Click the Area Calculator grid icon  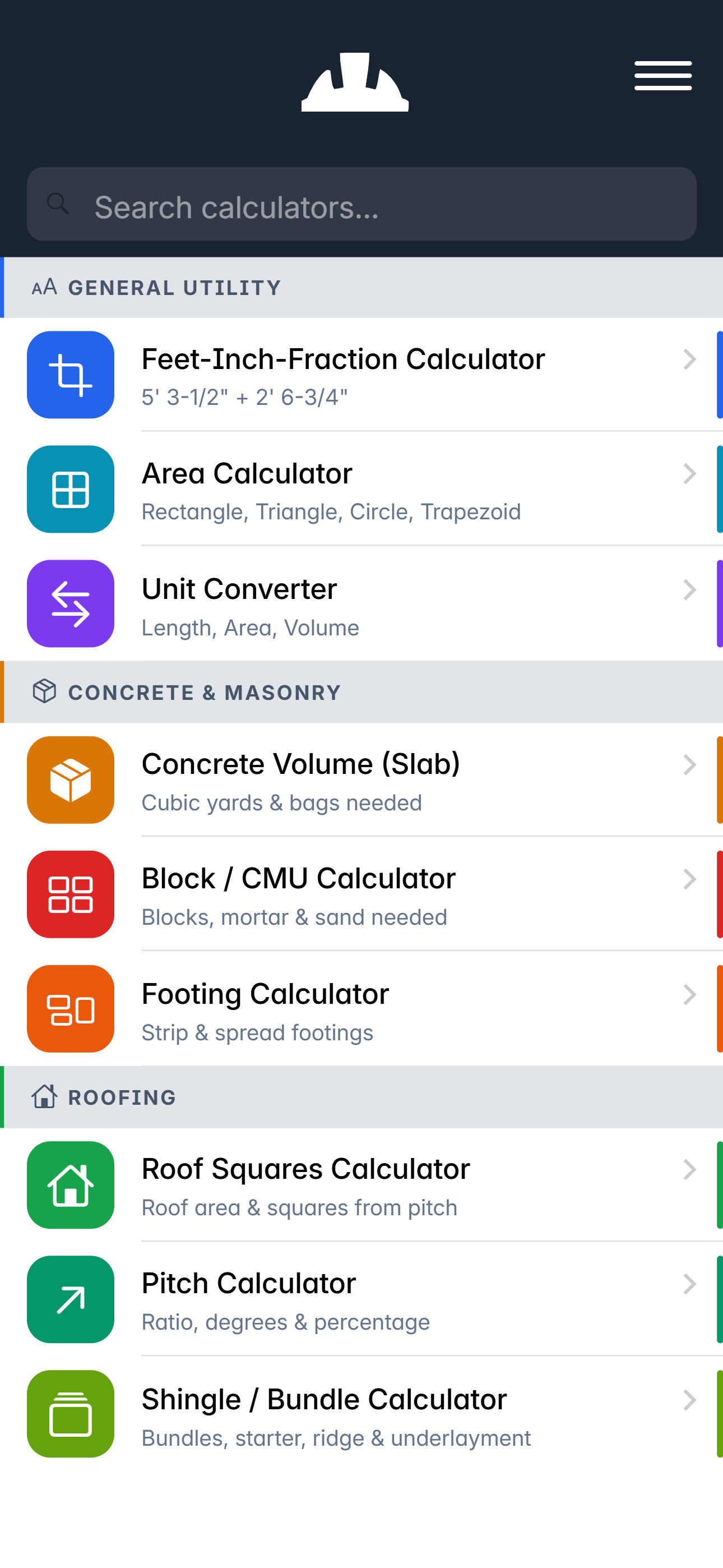(70, 489)
